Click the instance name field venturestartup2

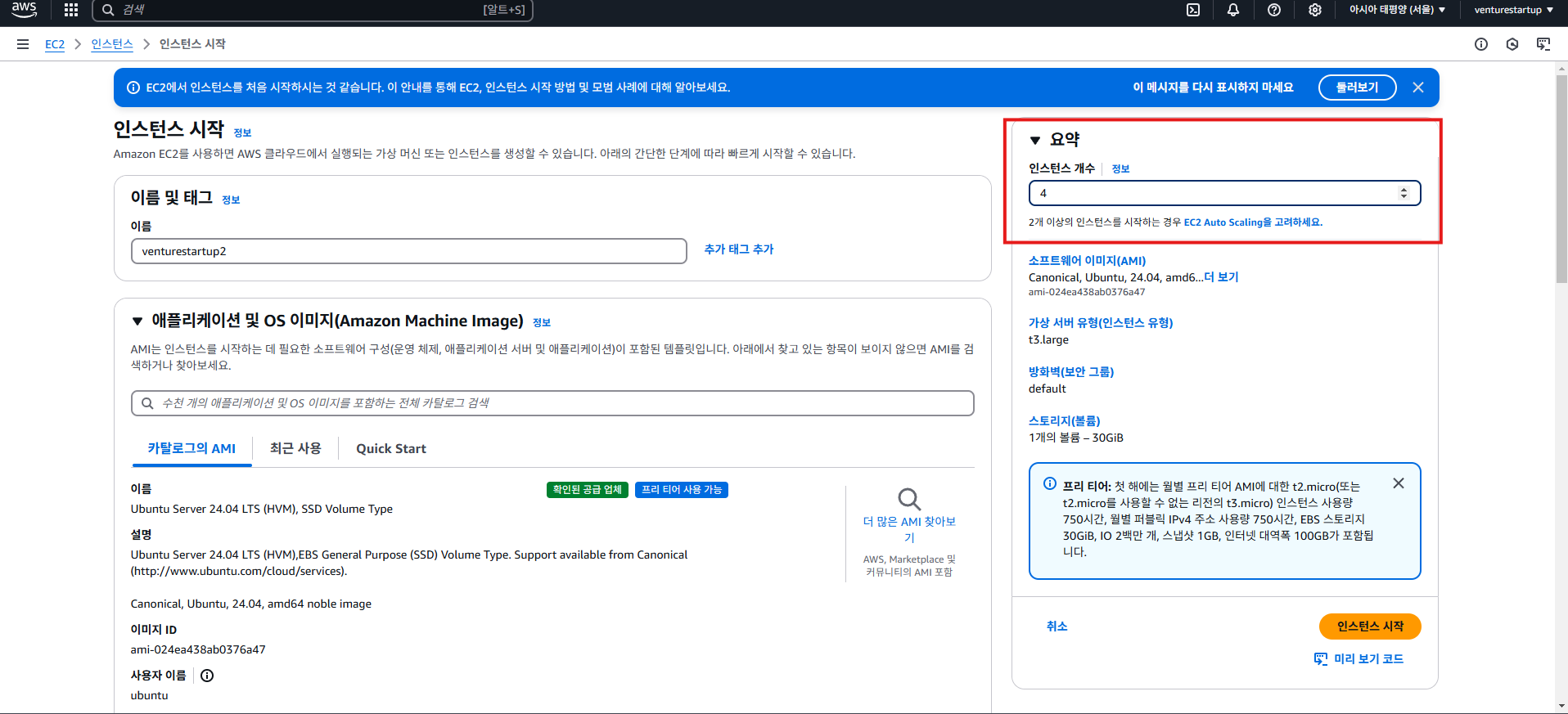(x=408, y=251)
